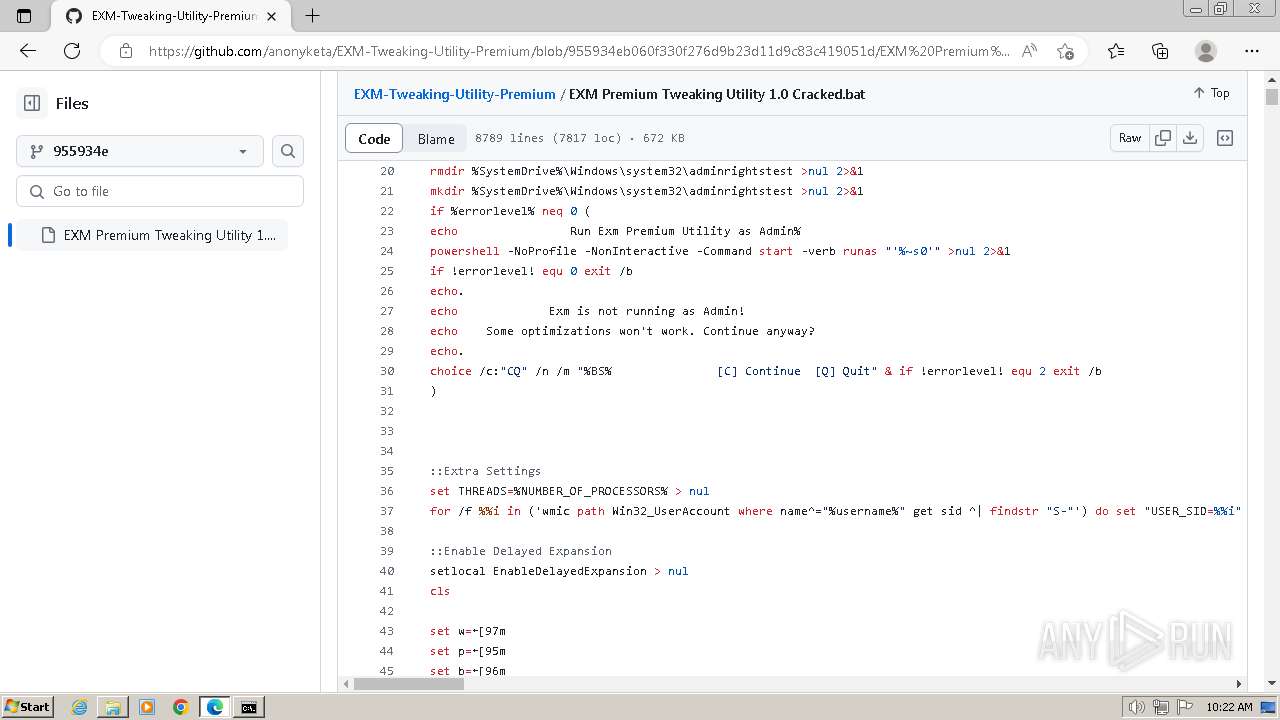Click the Raw button
The width and height of the screenshot is (1280, 720).
click(x=1130, y=138)
